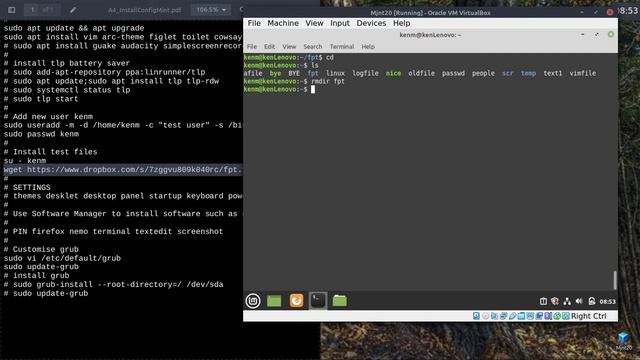The width and height of the screenshot is (640, 360).
Task: Minimize the inner terminal window
Action: (582, 35)
